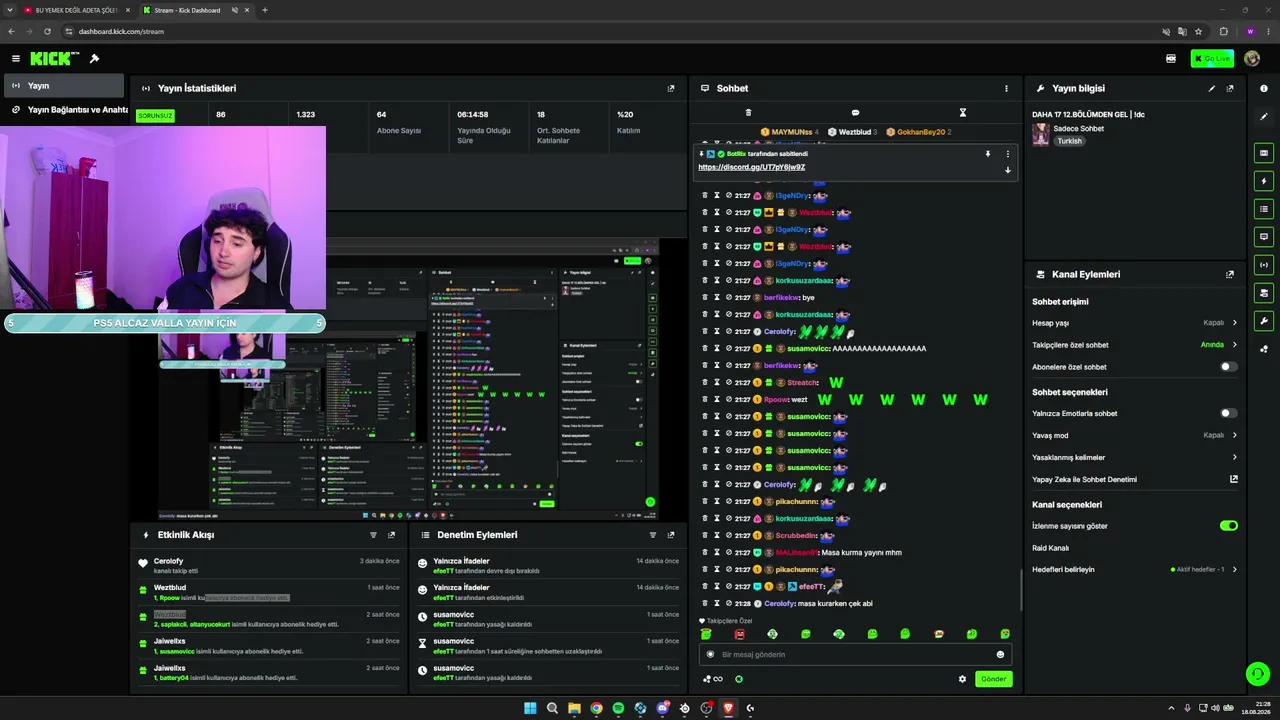Open Windows Start menu
1280x720 pixels.
coord(530,708)
